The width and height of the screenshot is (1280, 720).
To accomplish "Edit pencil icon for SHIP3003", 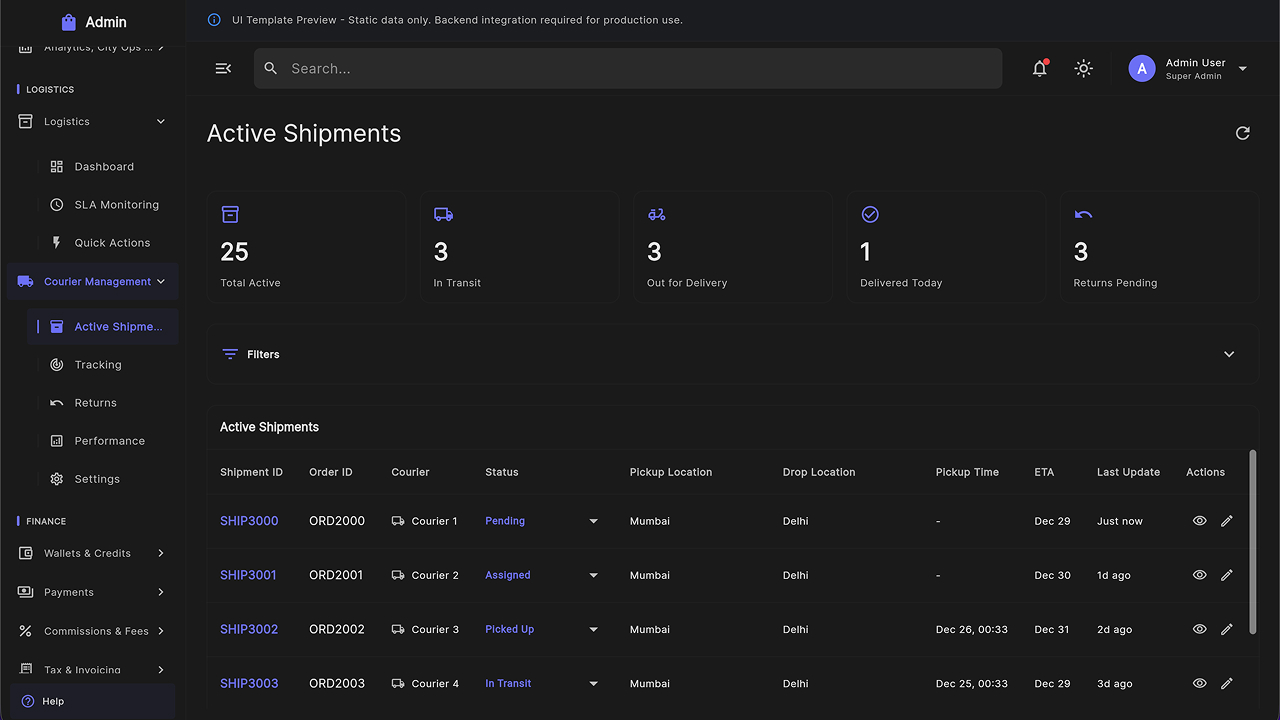I will tap(1227, 683).
